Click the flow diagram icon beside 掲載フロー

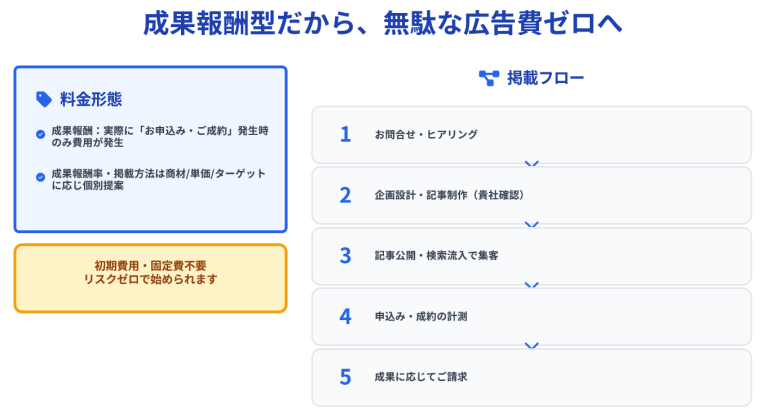coord(488,78)
